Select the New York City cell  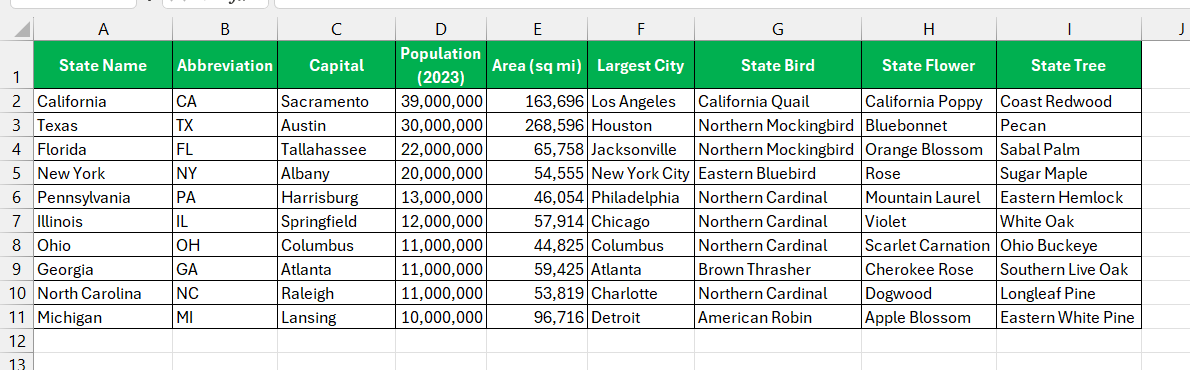click(x=641, y=173)
